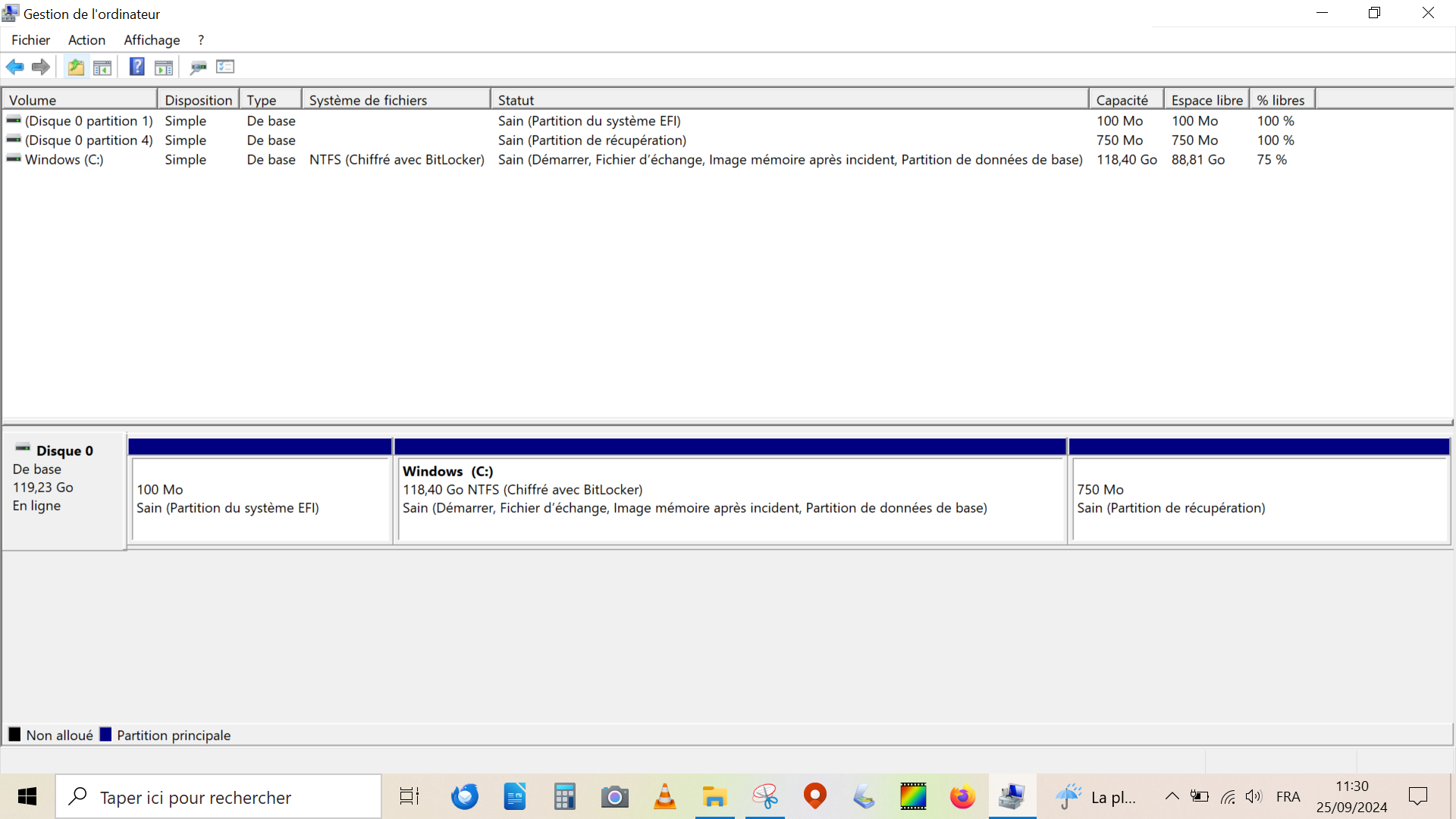Click the 118,40 Go capacity cell
Screen dimensions: 1456x819
[1126, 159]
